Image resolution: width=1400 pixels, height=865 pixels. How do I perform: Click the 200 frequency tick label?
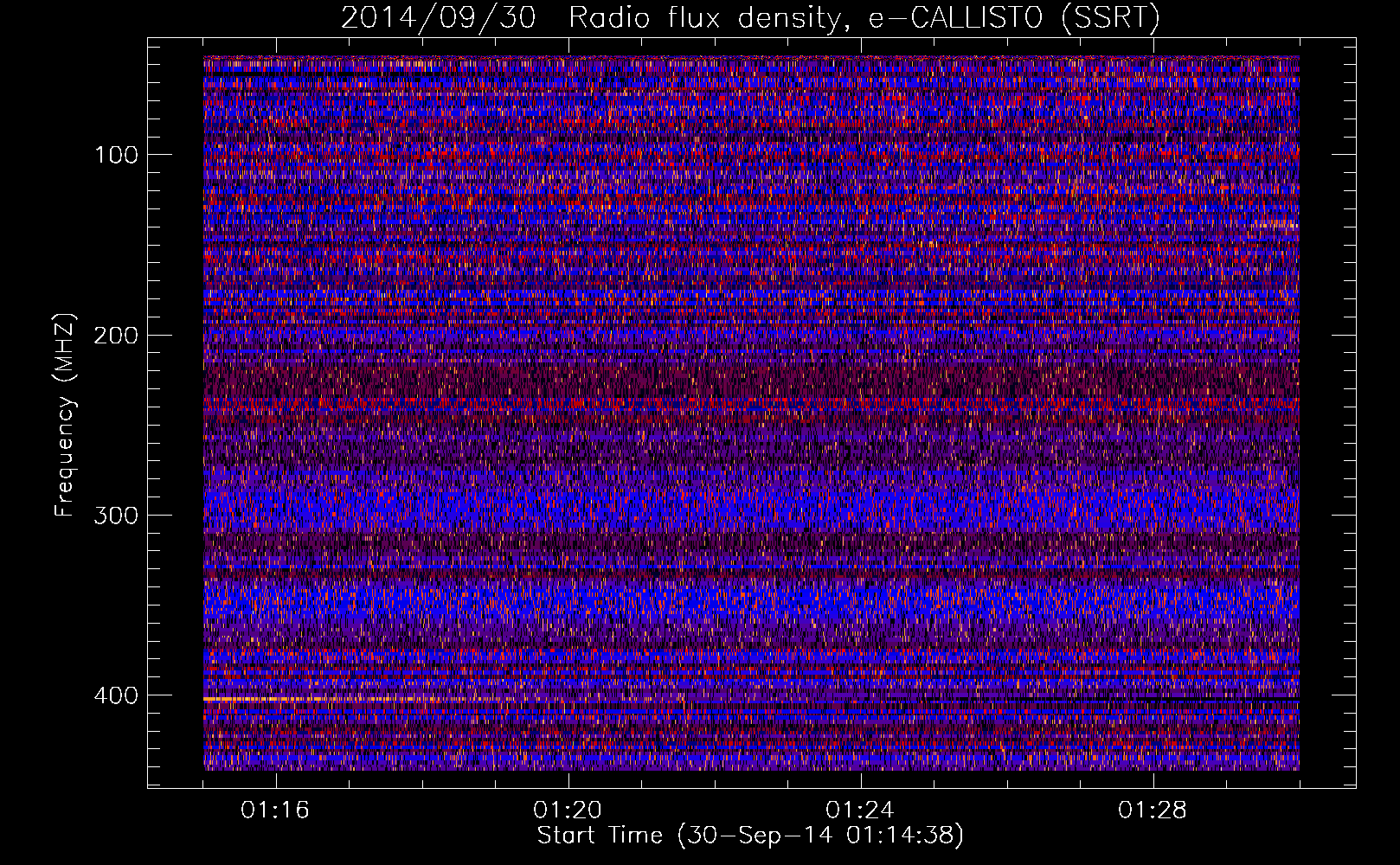tap(116, 336)
